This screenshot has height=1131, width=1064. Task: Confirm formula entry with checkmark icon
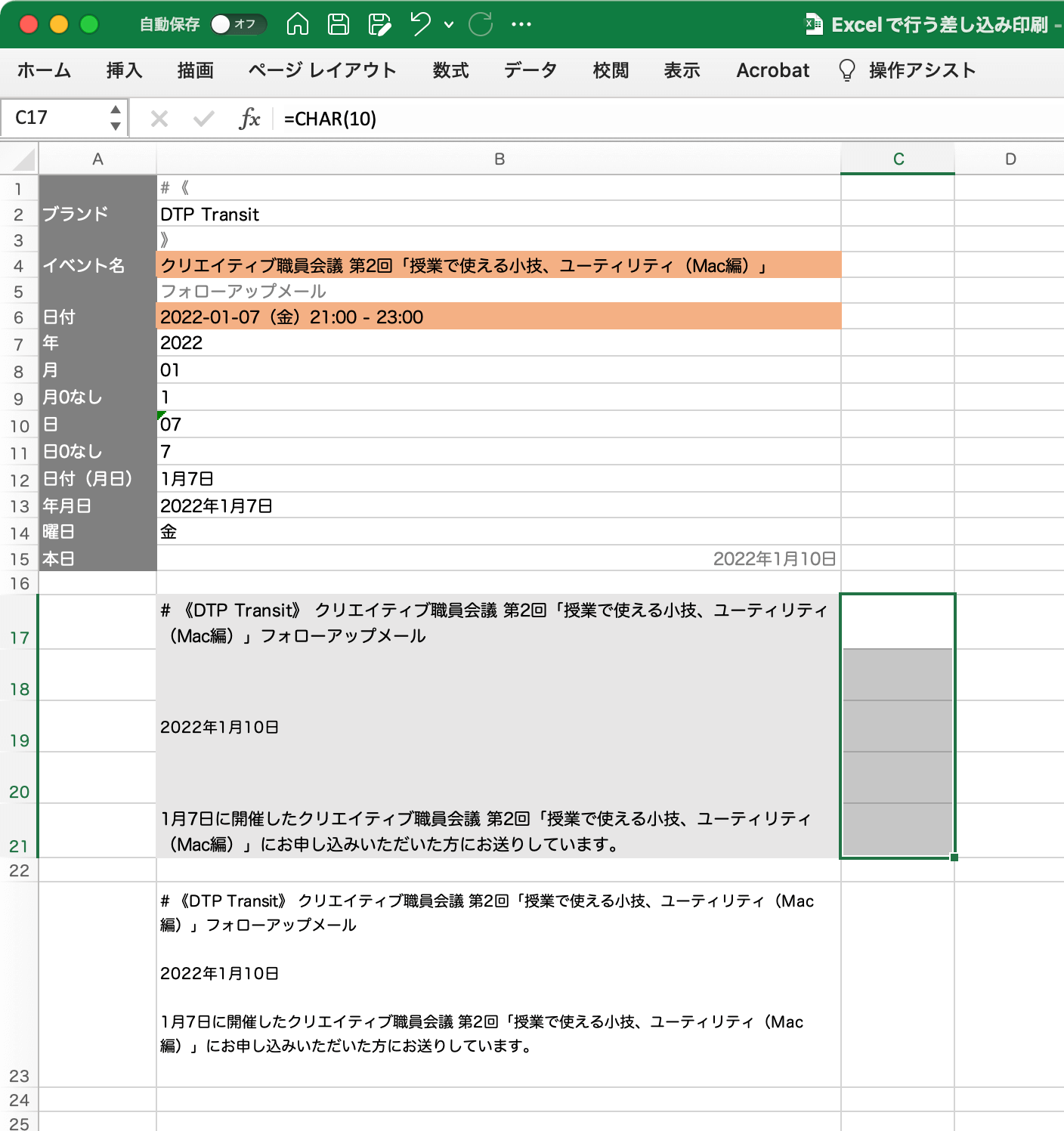[204, 119]
